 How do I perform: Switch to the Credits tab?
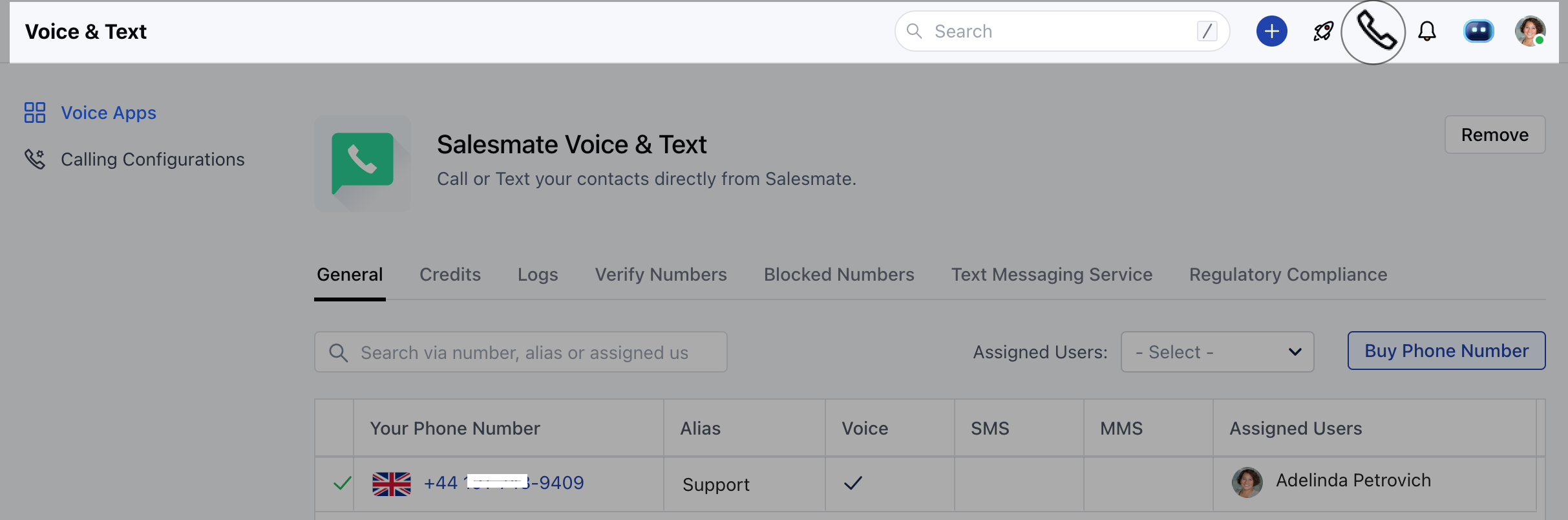click(x=450, y=275)
